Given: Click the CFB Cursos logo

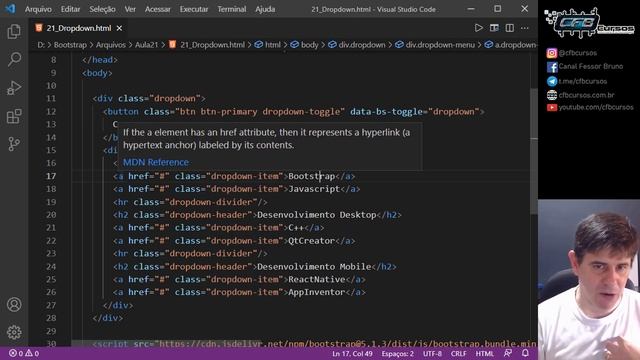Looking at the screenshot, I should pyautogui.click(x=589, y=23).
